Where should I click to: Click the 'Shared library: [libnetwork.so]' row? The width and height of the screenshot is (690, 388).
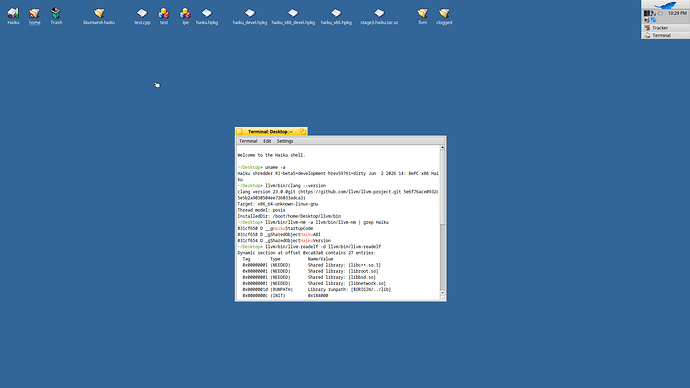click(x=314, y=284)
